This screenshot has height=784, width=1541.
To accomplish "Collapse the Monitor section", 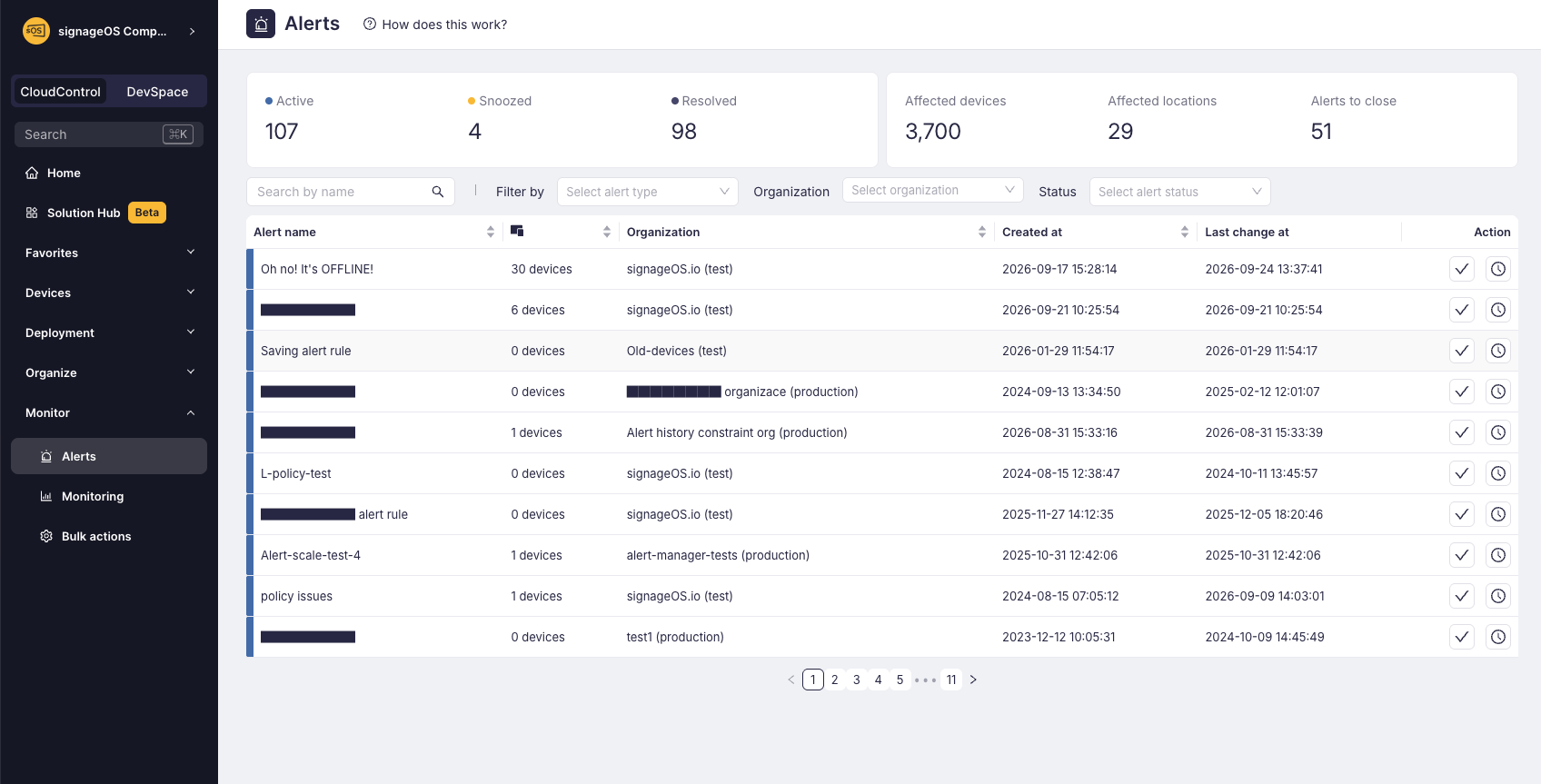I will pos(109,412).
